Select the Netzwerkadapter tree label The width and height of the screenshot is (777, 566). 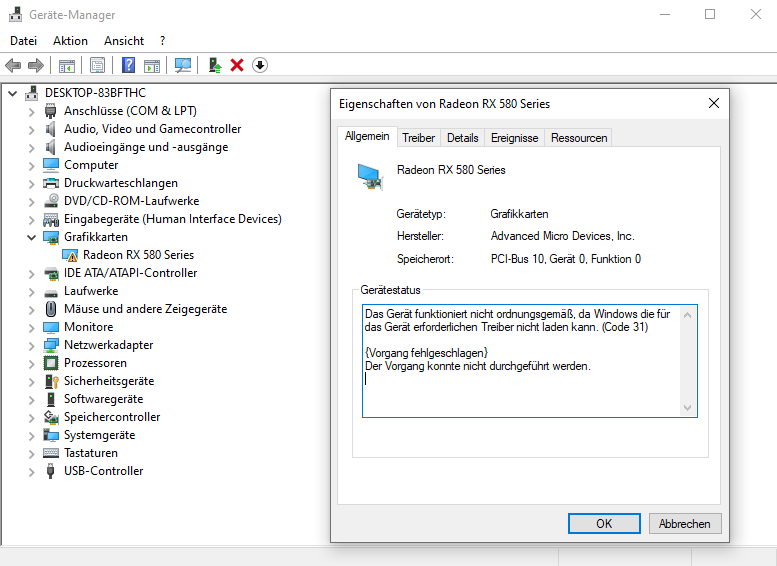(x=109, y=345)
